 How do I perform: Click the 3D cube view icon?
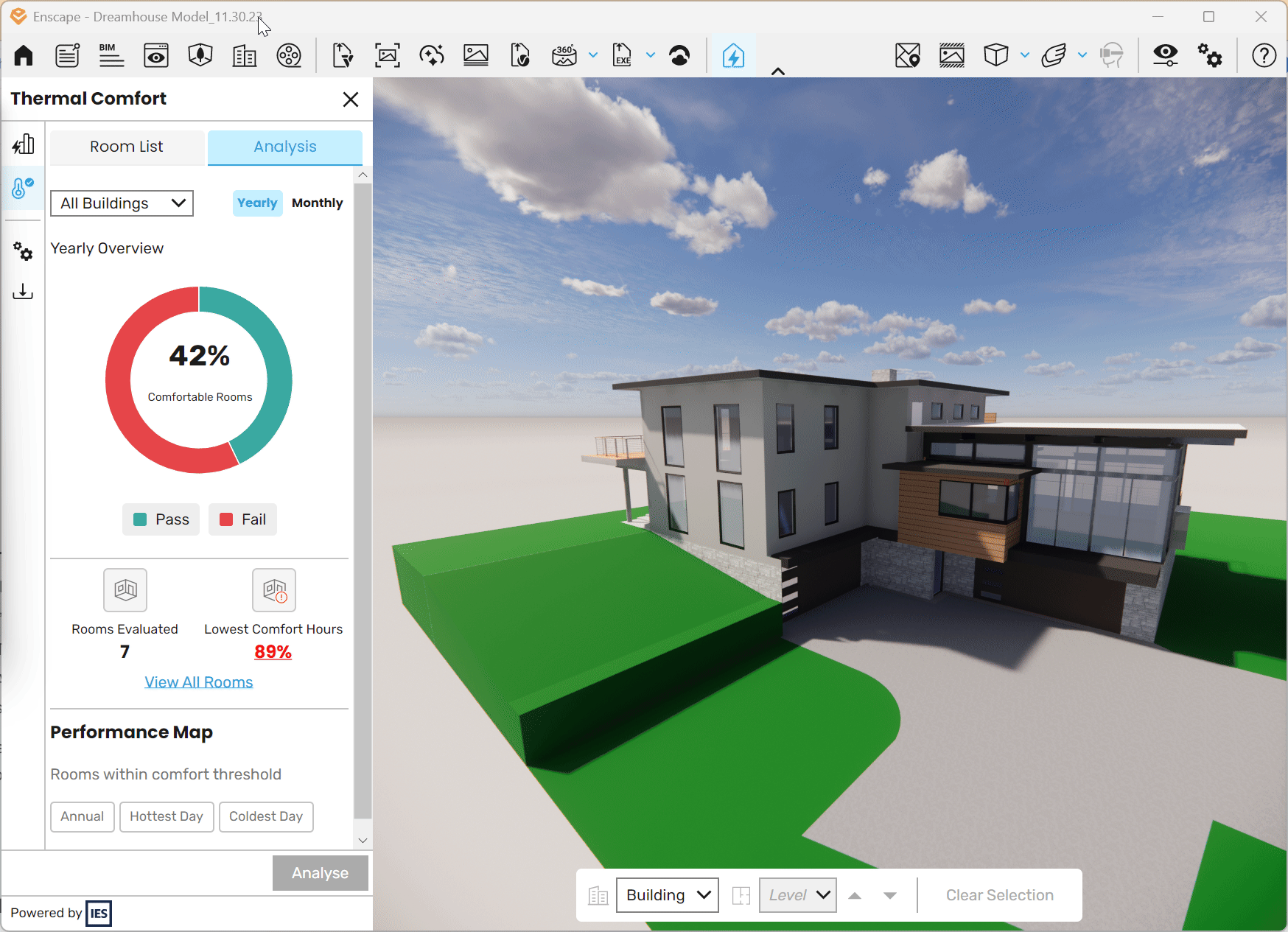(x=996, y=55)
